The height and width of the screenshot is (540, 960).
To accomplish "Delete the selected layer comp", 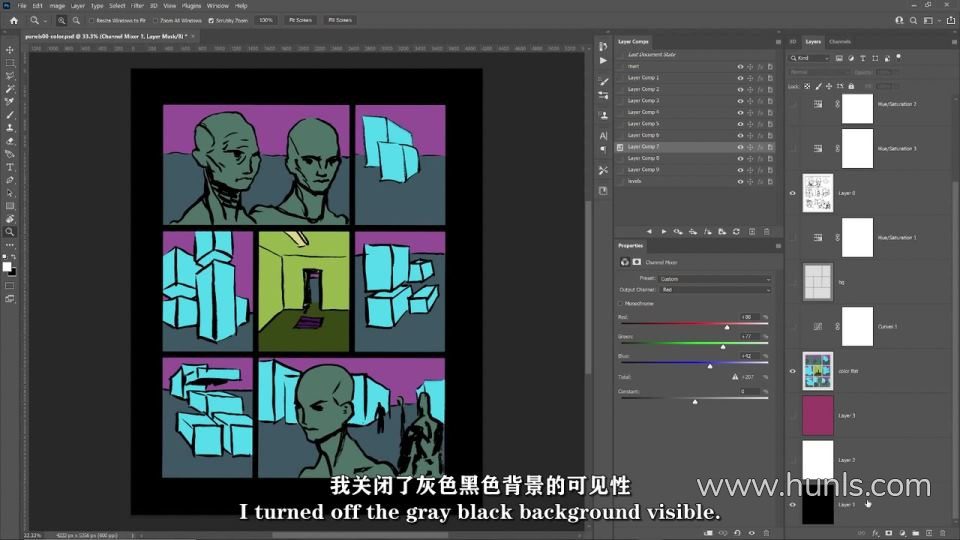I will pos(767,232).
